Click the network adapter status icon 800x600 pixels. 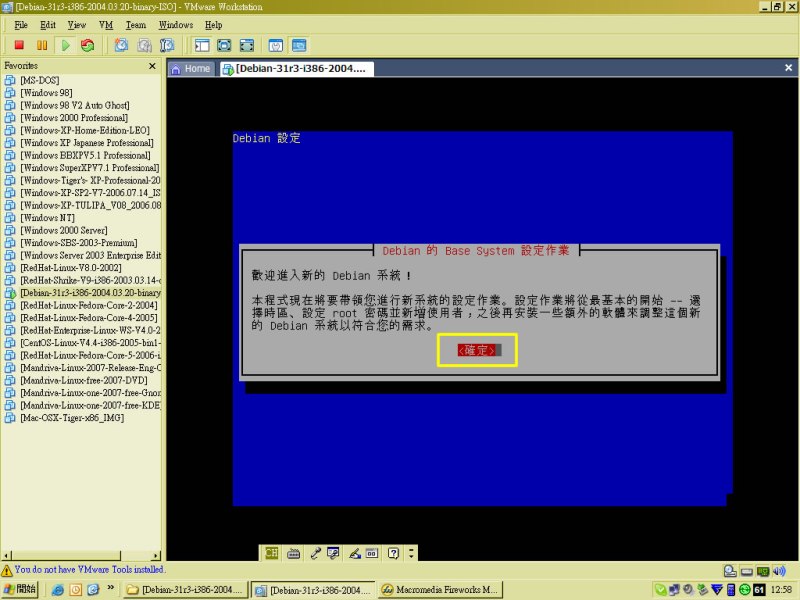point(763,571)
